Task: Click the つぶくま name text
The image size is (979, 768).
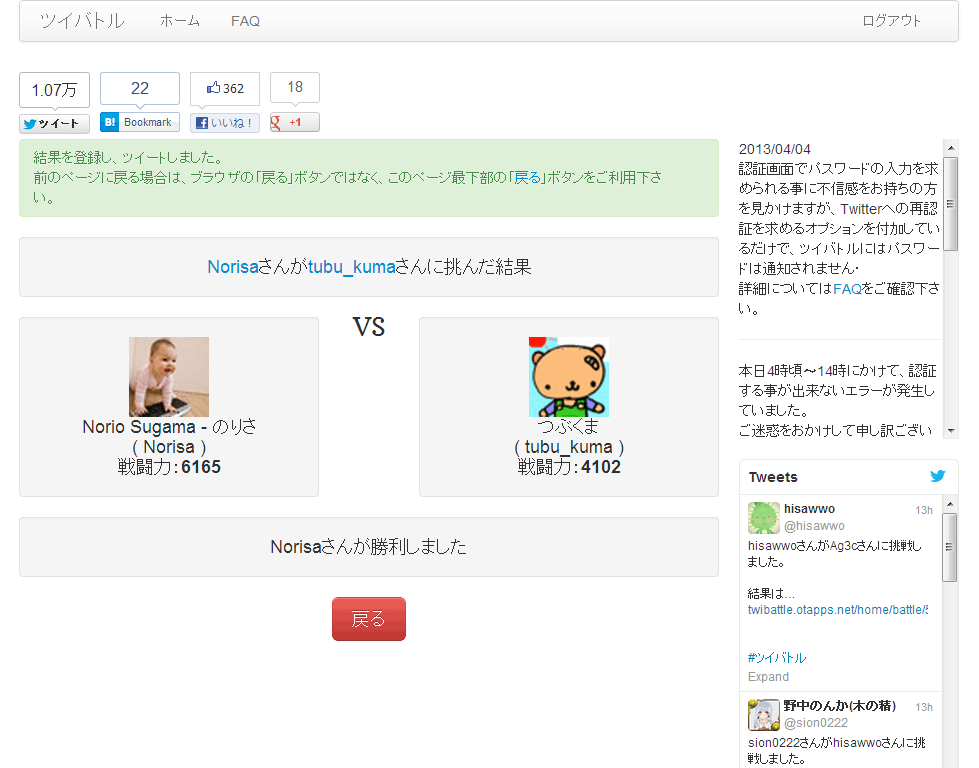Action: [x=569, y=427]
